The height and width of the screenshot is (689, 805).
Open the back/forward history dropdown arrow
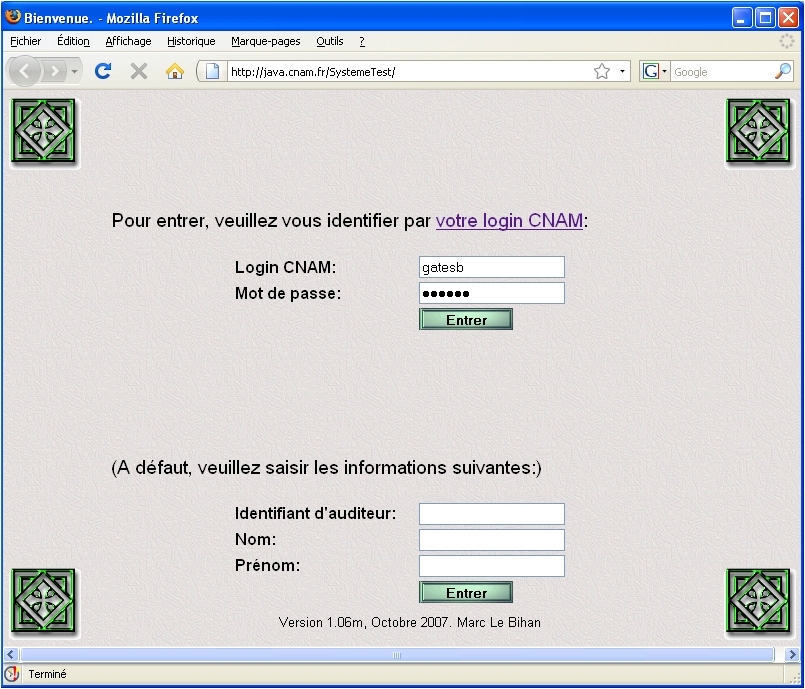coord(74,72)
